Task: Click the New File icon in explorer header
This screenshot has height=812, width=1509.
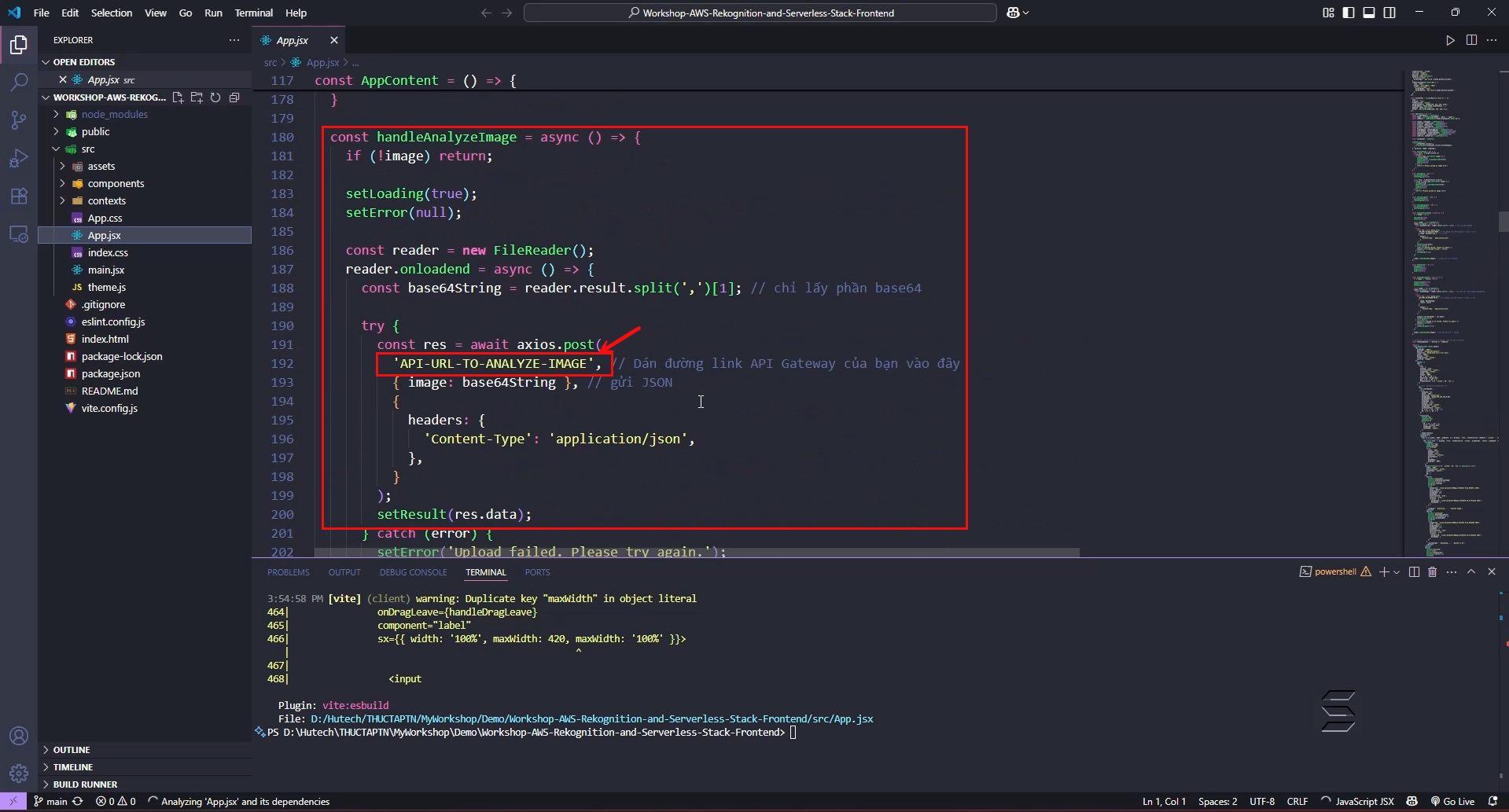Action: (178, 97)
